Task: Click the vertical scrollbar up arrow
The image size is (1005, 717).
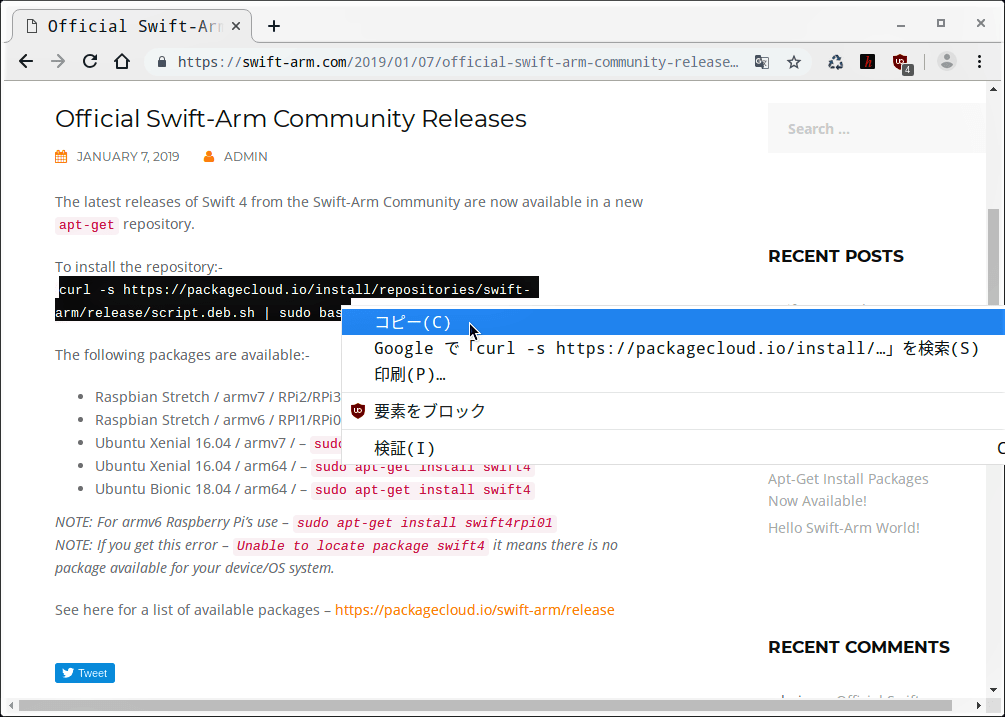Action: pyautogui.click(x=993, y=89)
